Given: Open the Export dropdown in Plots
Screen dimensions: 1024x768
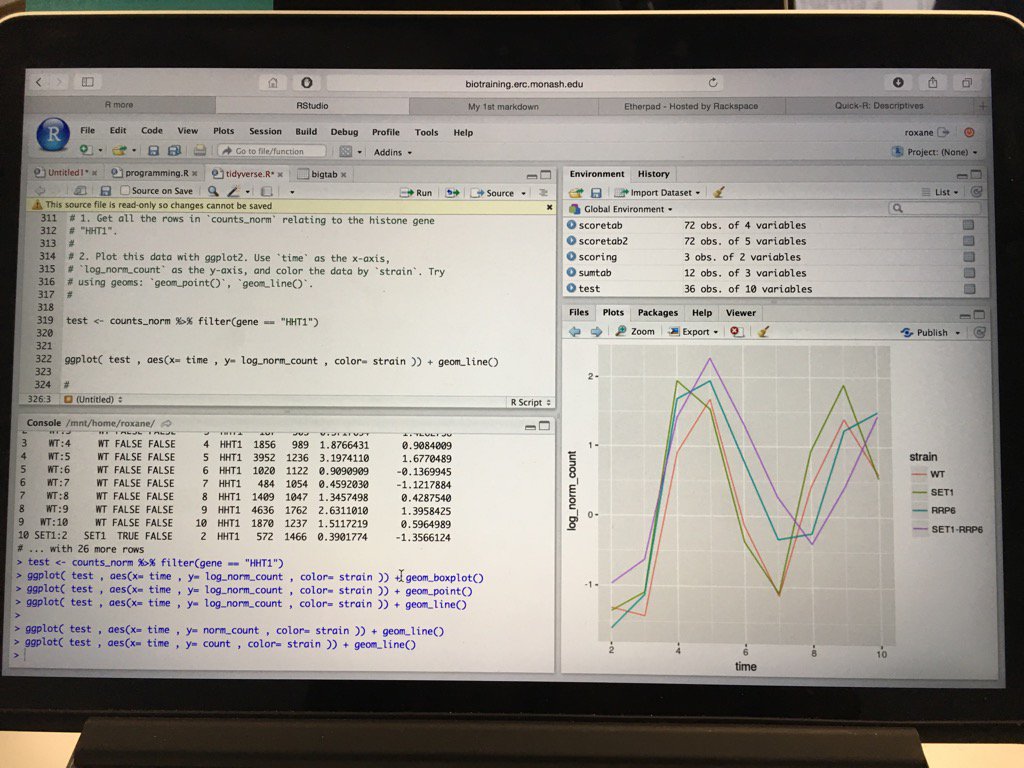Looking at the screenshot, I should (x=694, y=332).
